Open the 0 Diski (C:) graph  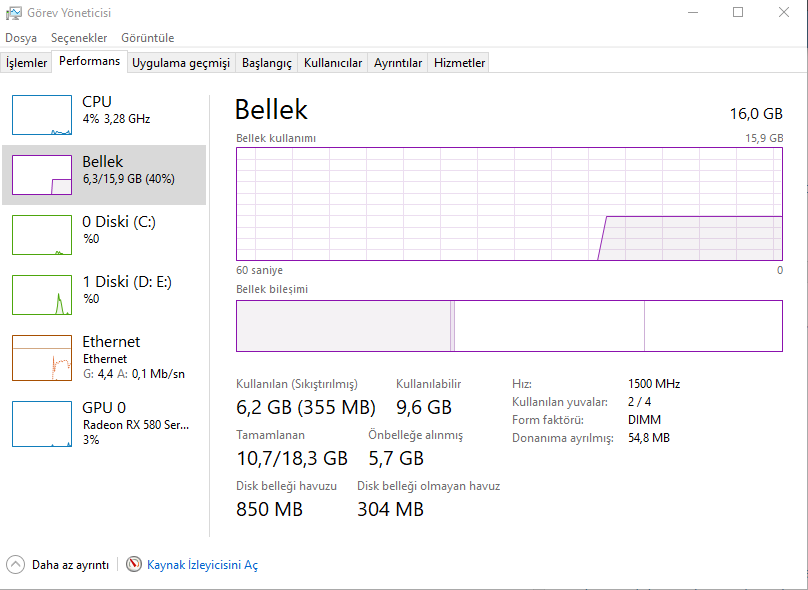coord(42,235)
